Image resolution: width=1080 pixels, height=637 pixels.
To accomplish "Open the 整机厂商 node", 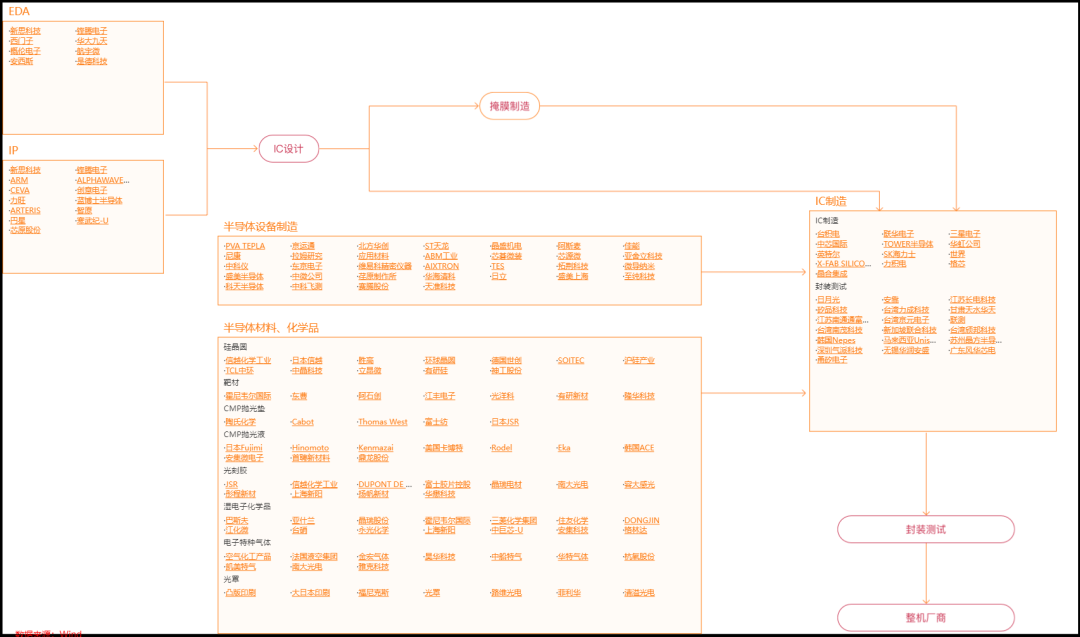I will (926, 618).
